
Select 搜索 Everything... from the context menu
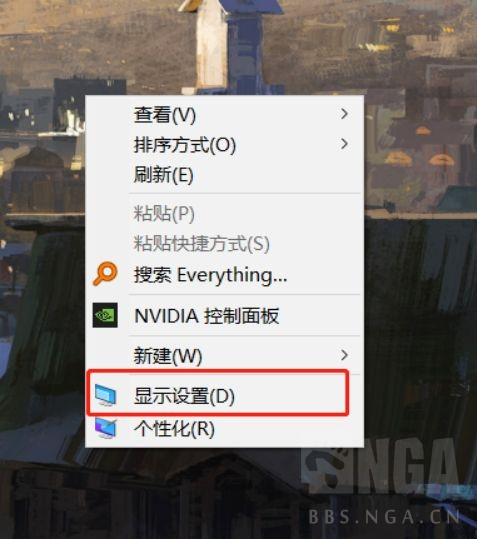[x=224, y=275]
